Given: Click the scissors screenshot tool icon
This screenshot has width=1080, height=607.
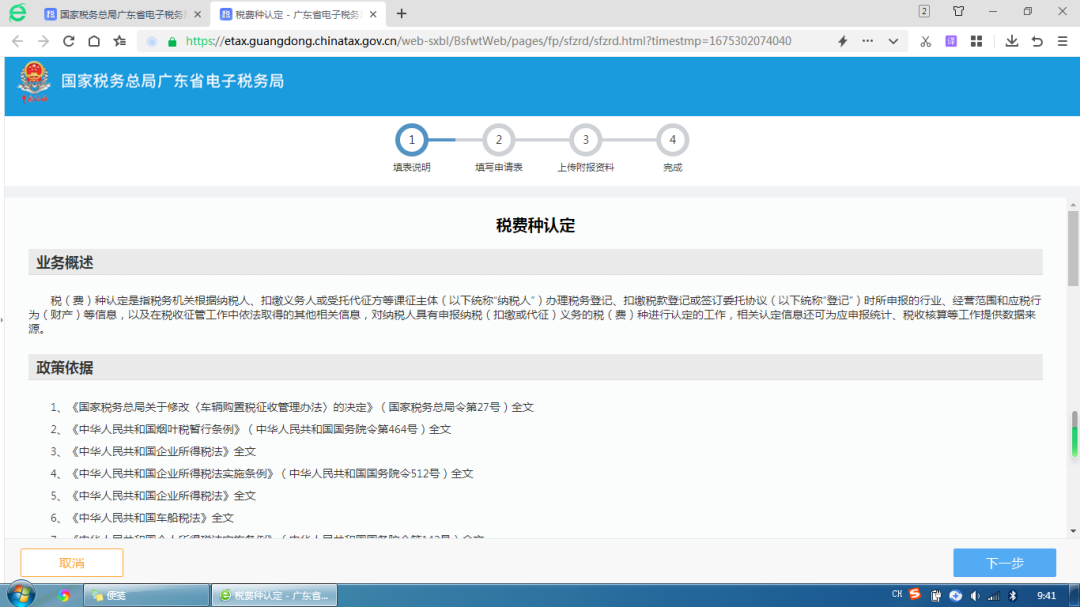Looking at the screenshot, I should (926, 41).
